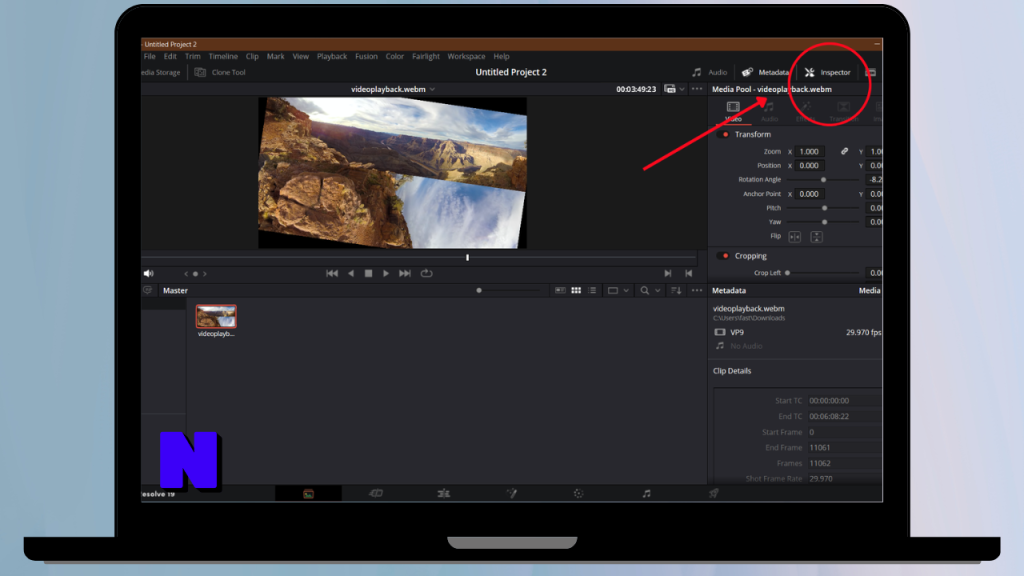This screenshot has height=576, width=1024.
Task: Stop playback in the viewer
Action: click(x=368, y=274)
